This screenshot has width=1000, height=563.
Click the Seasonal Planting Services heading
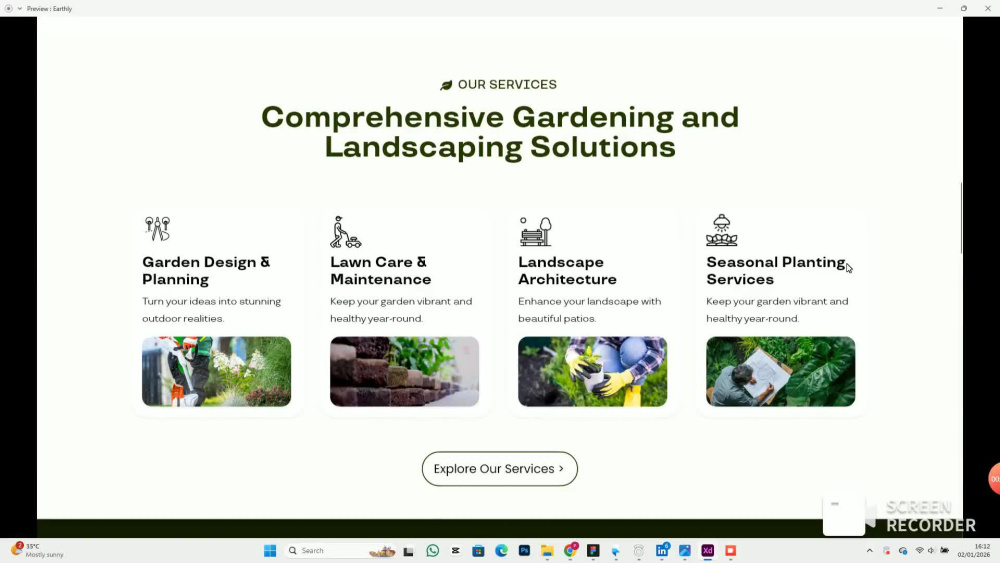pos(776,271)
